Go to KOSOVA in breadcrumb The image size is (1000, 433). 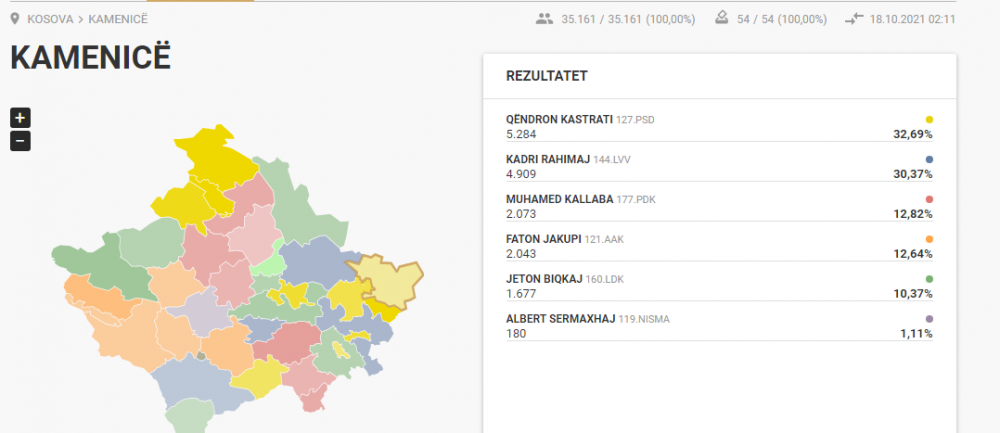(x=50, y=19)
